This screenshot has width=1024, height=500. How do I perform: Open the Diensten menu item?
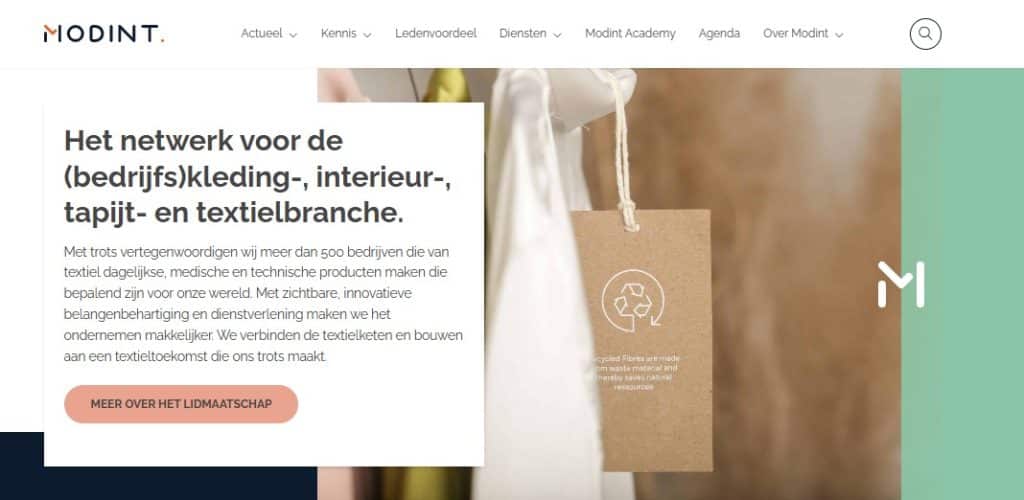coord(522,33)
